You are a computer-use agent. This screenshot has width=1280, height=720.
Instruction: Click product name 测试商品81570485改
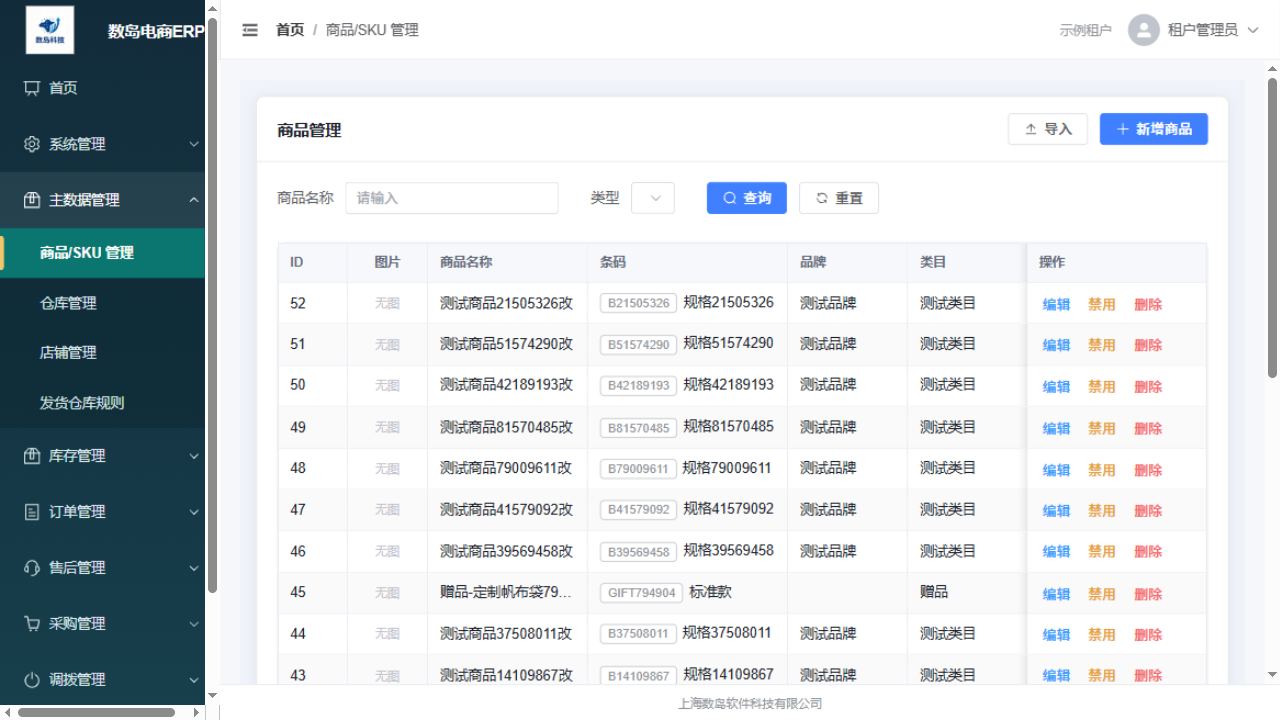[x=506, y=427]
